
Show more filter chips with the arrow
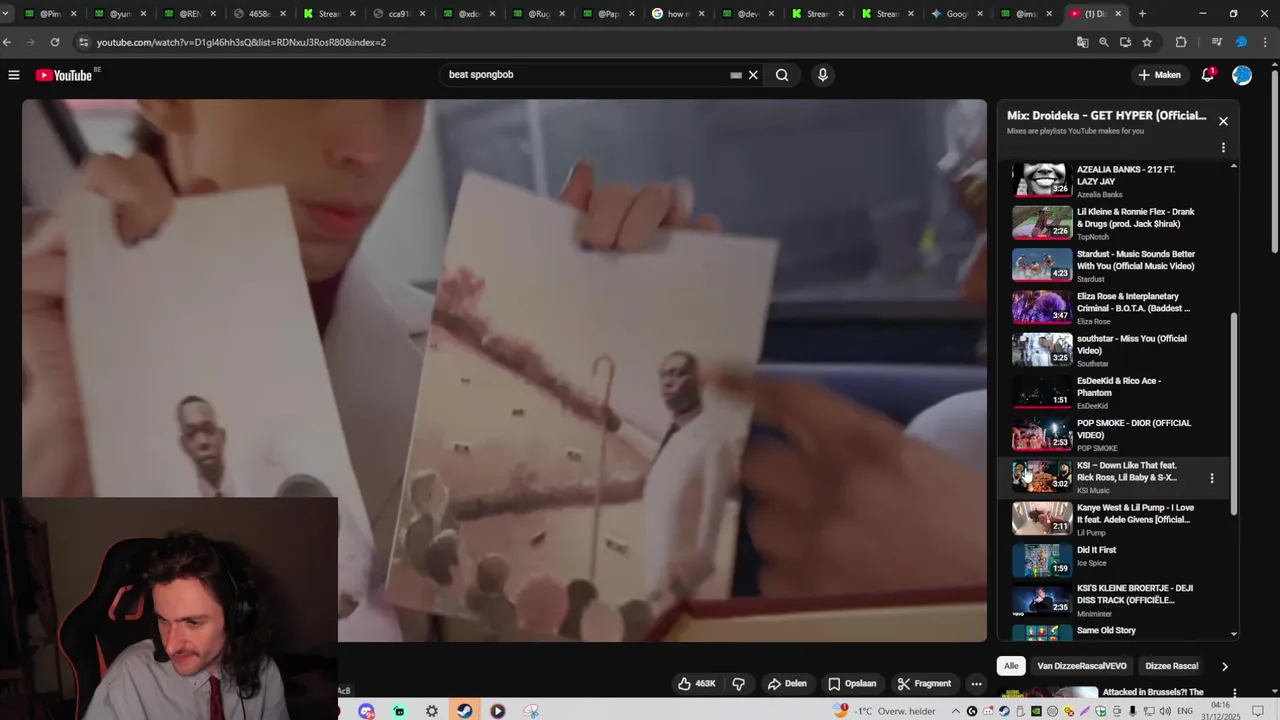tap(1225, 666)
